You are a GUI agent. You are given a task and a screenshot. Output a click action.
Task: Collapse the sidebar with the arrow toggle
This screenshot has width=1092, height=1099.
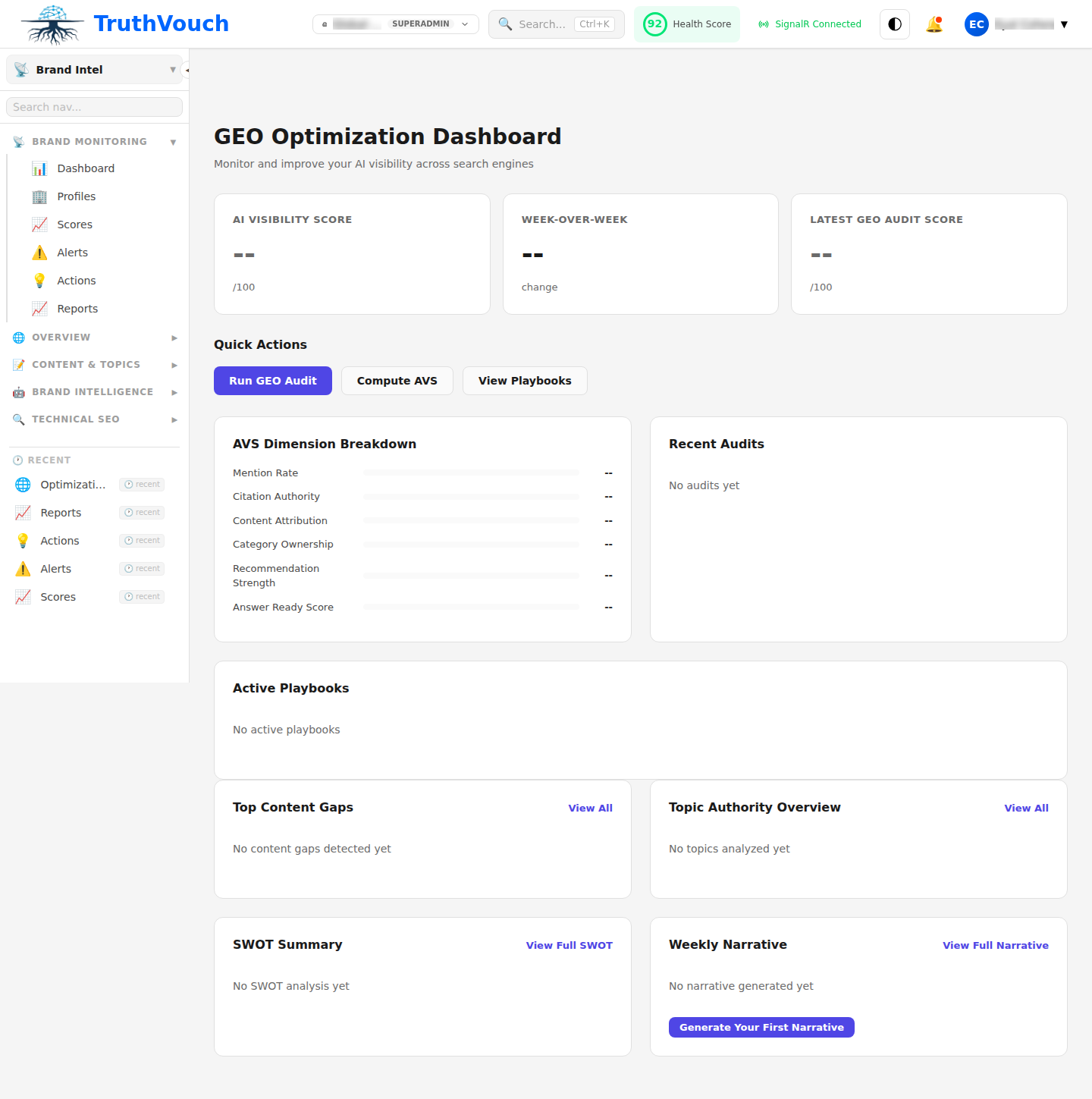click(187, 69)
